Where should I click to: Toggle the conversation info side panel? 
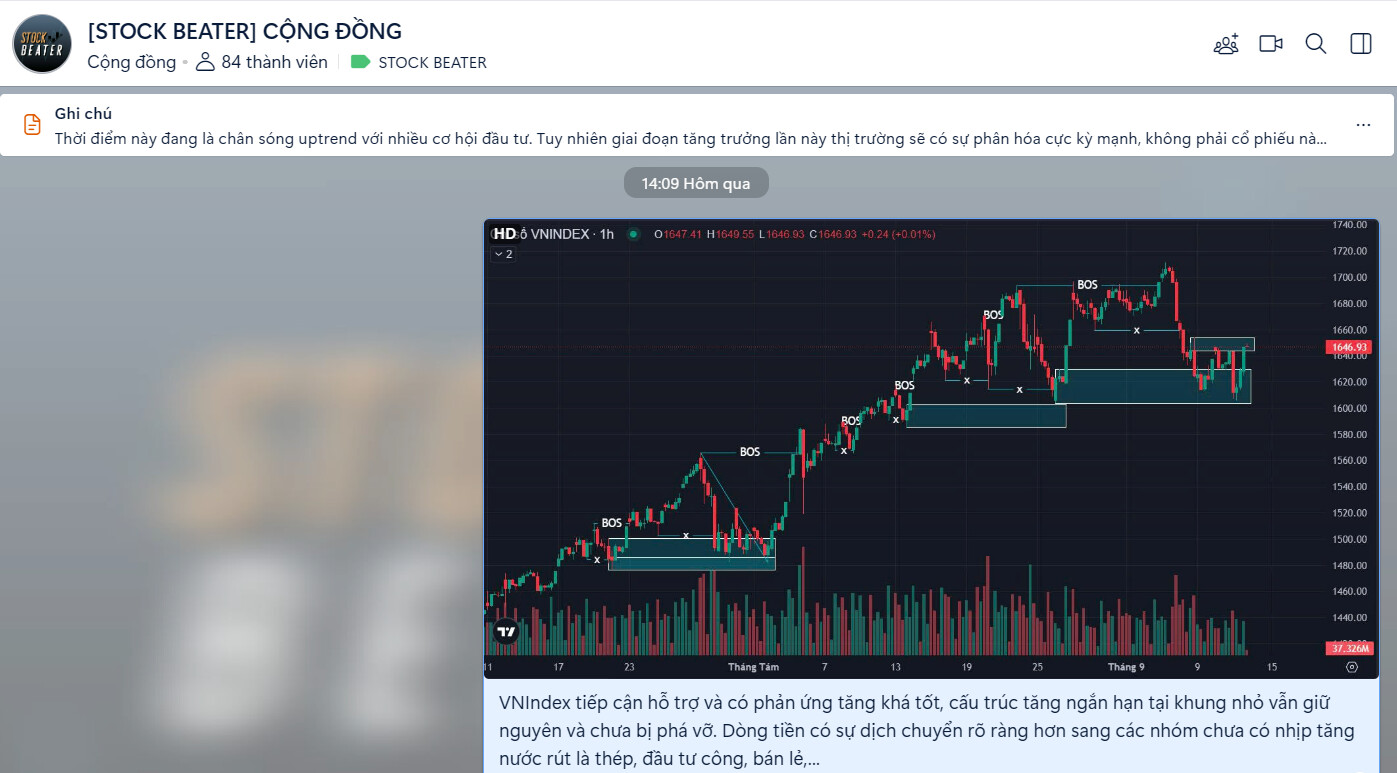click(1361, 44)
